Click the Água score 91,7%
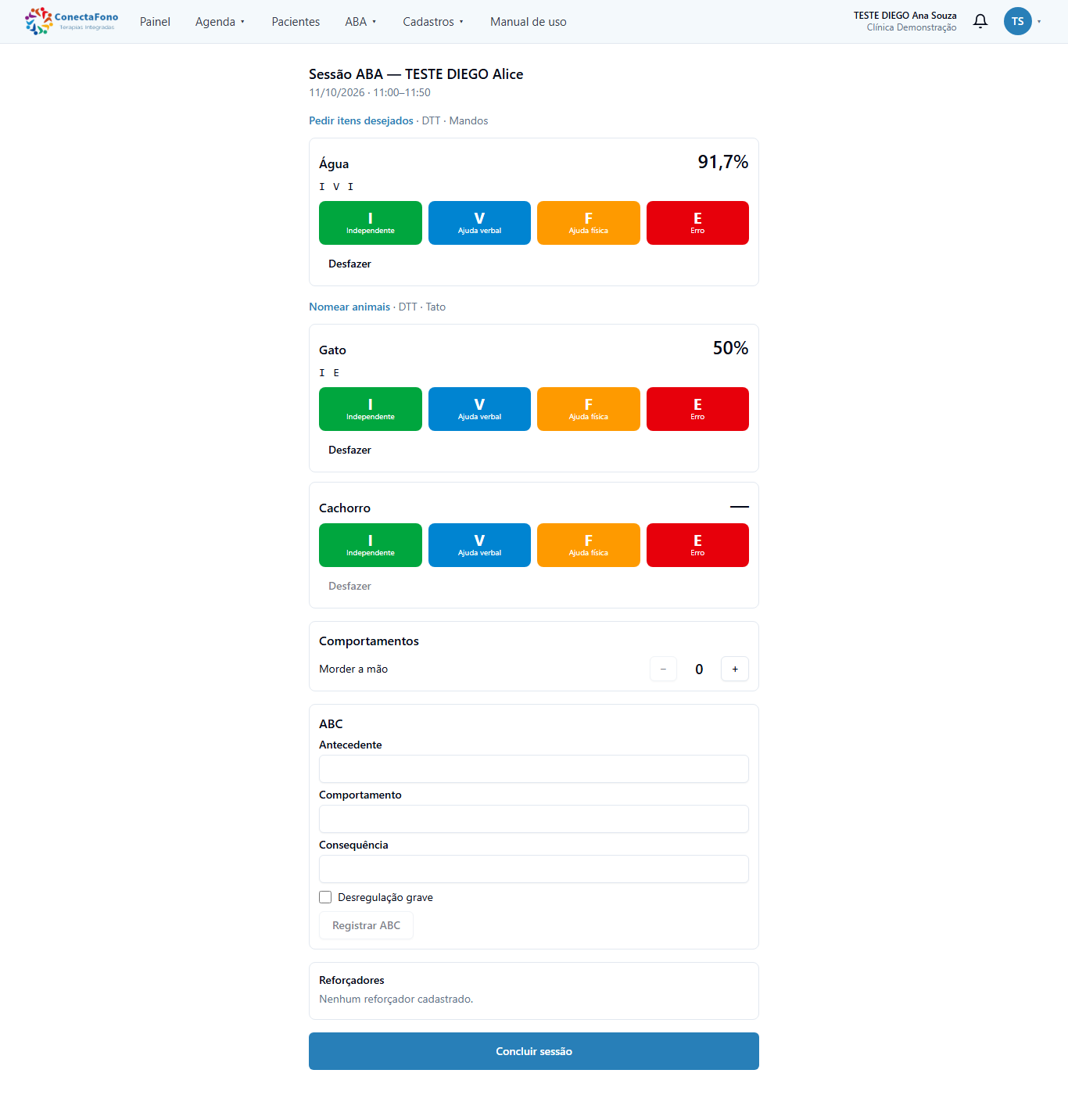 click(723, 162)
